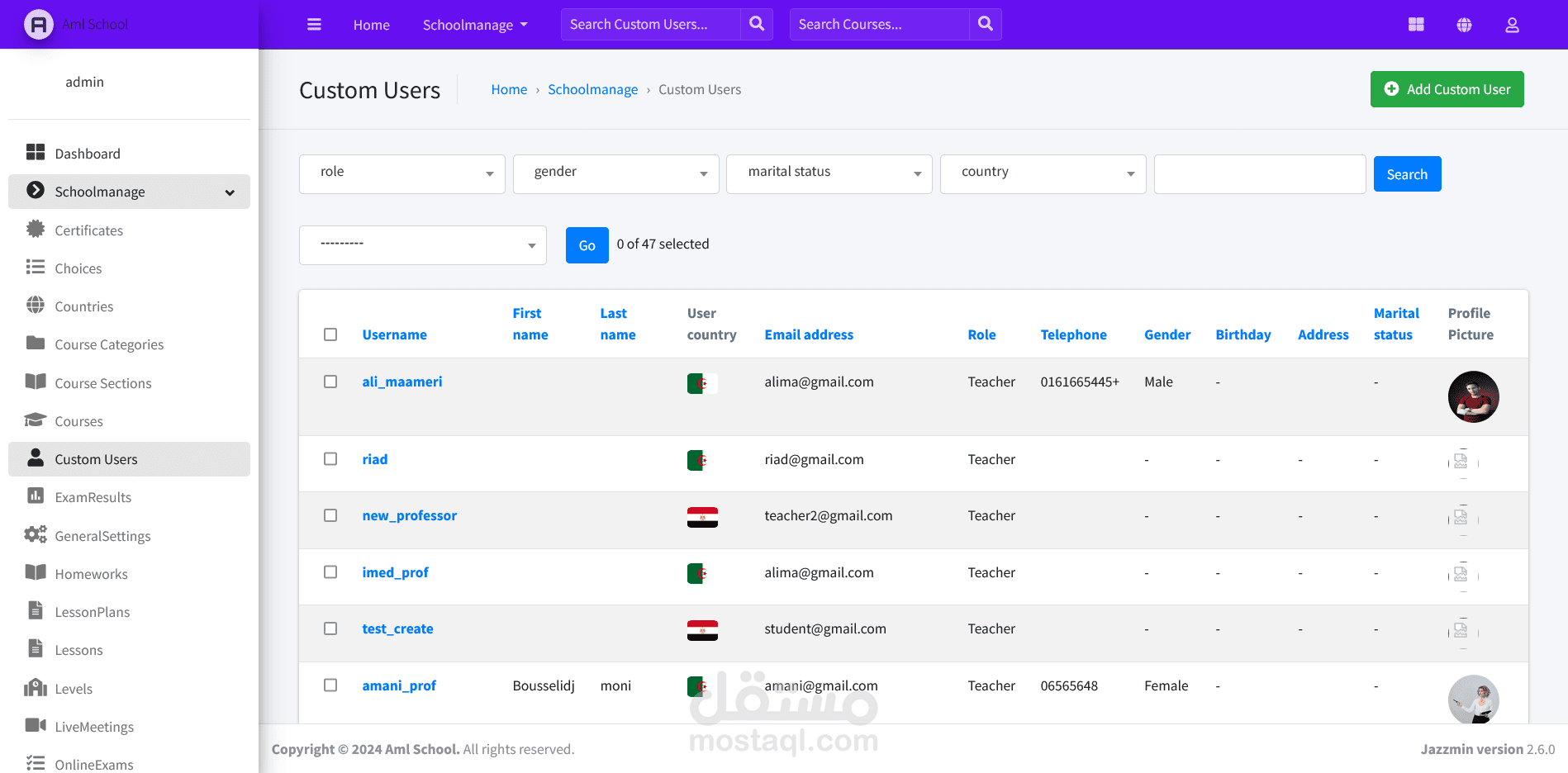Click the Aml School logo icon

tap(38, 25)
